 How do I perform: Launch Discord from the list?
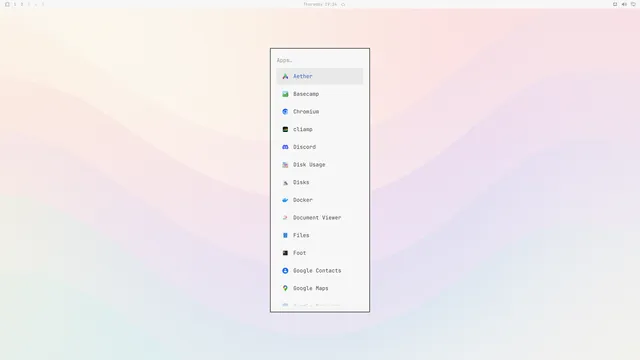[x=320, y=147]
